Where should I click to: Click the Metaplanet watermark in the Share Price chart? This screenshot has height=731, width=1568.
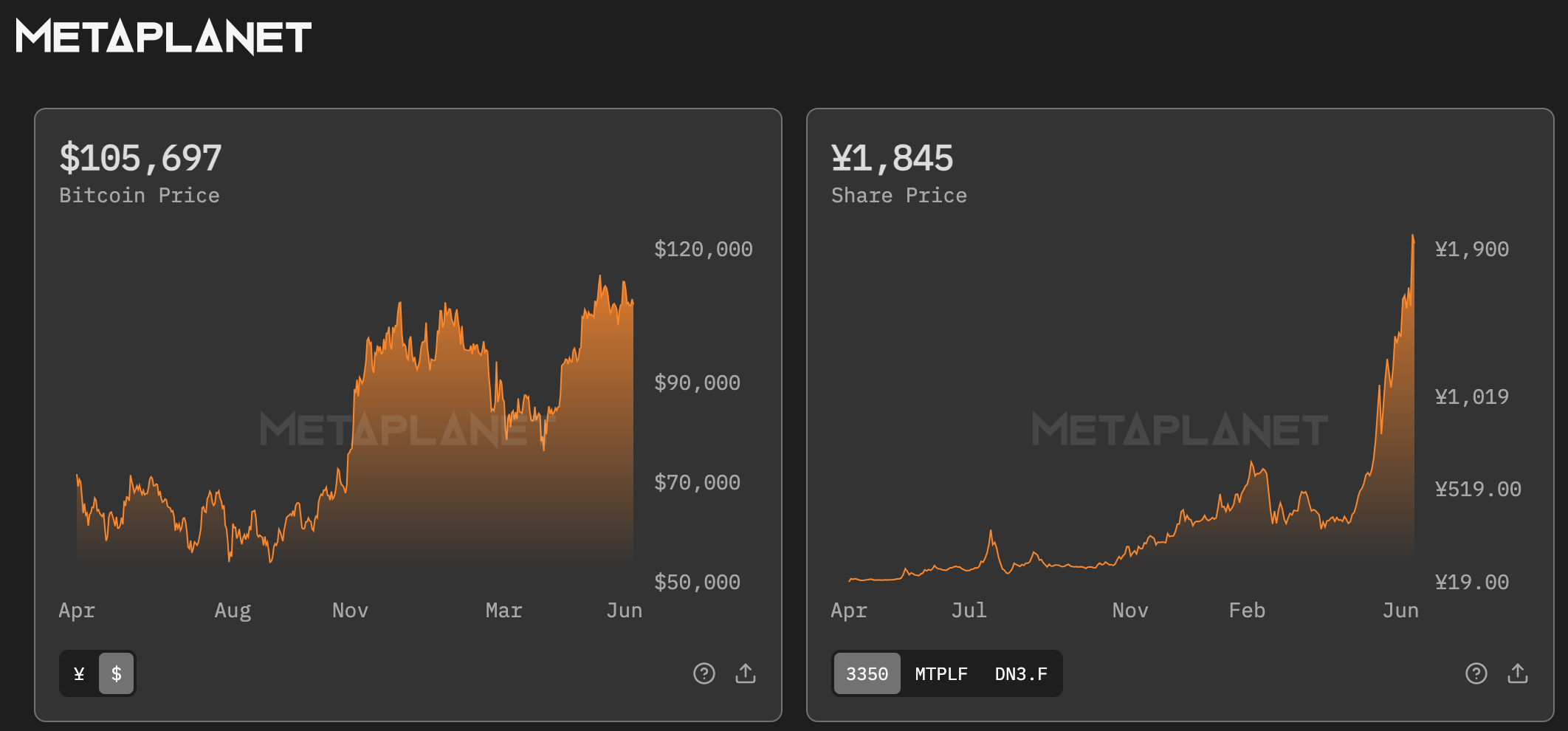point(1179,430)
